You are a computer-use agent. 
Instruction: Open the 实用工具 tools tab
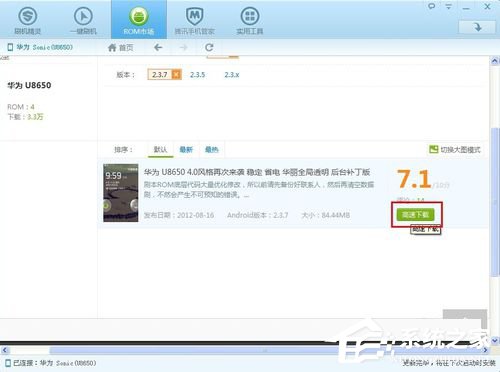point(250,20)
